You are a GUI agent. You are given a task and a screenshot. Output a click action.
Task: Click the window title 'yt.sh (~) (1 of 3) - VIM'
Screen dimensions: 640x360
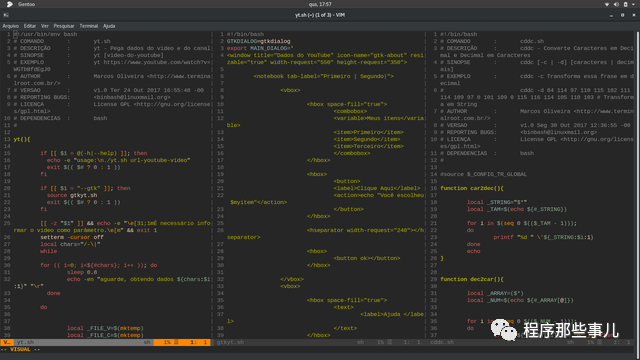[320, 15]
